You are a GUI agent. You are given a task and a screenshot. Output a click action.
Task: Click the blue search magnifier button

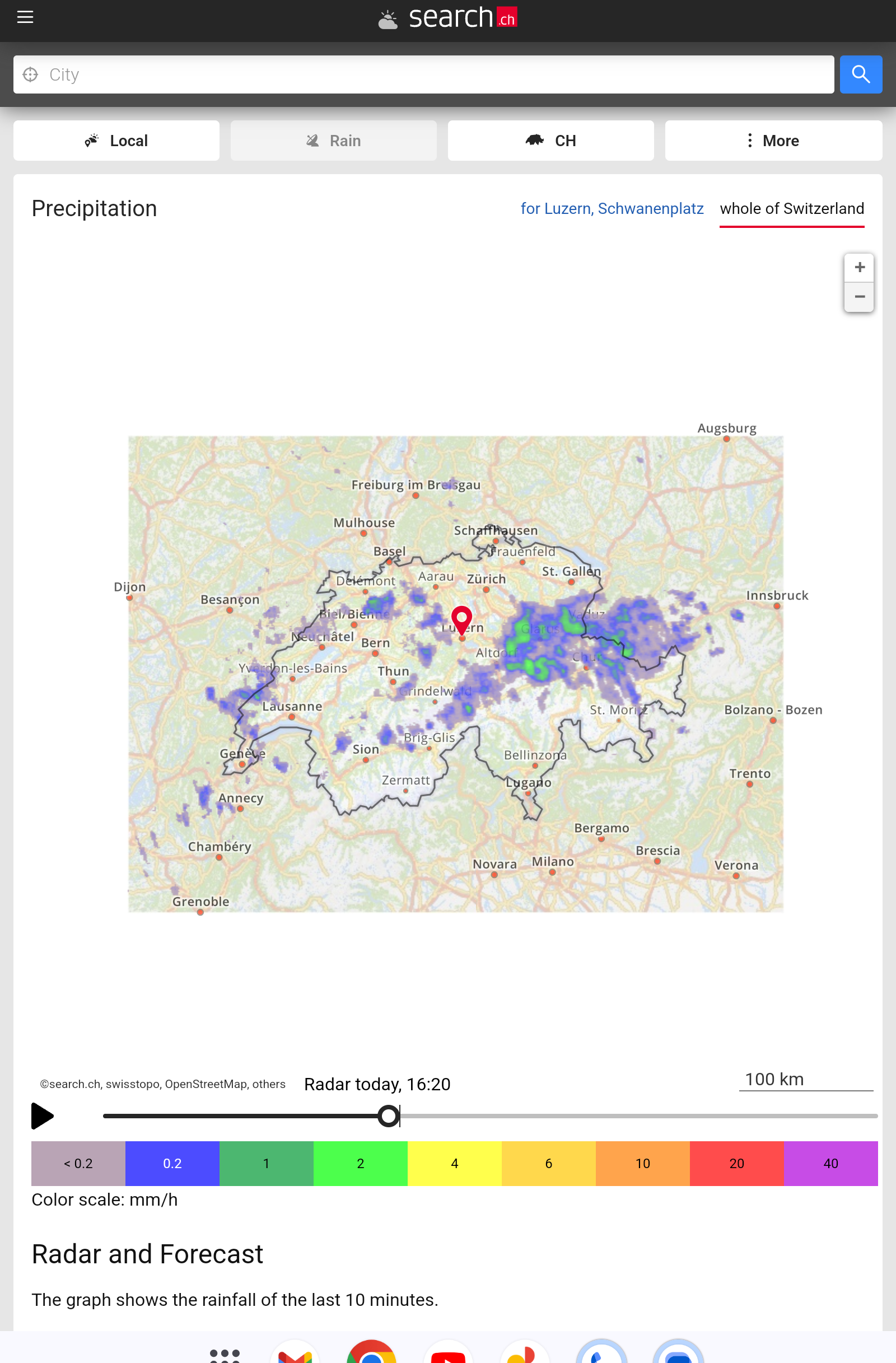[860, 74]
